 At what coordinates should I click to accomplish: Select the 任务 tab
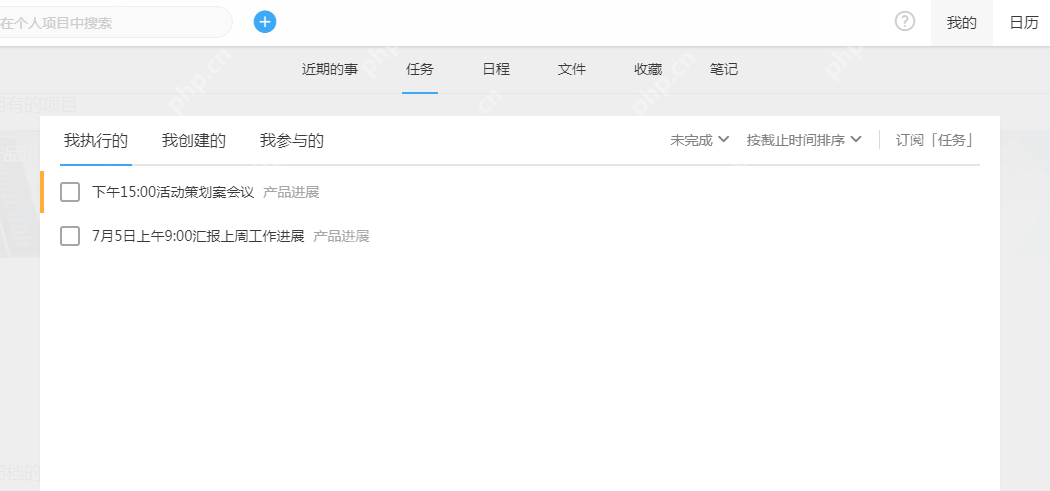tap(420, 69)
